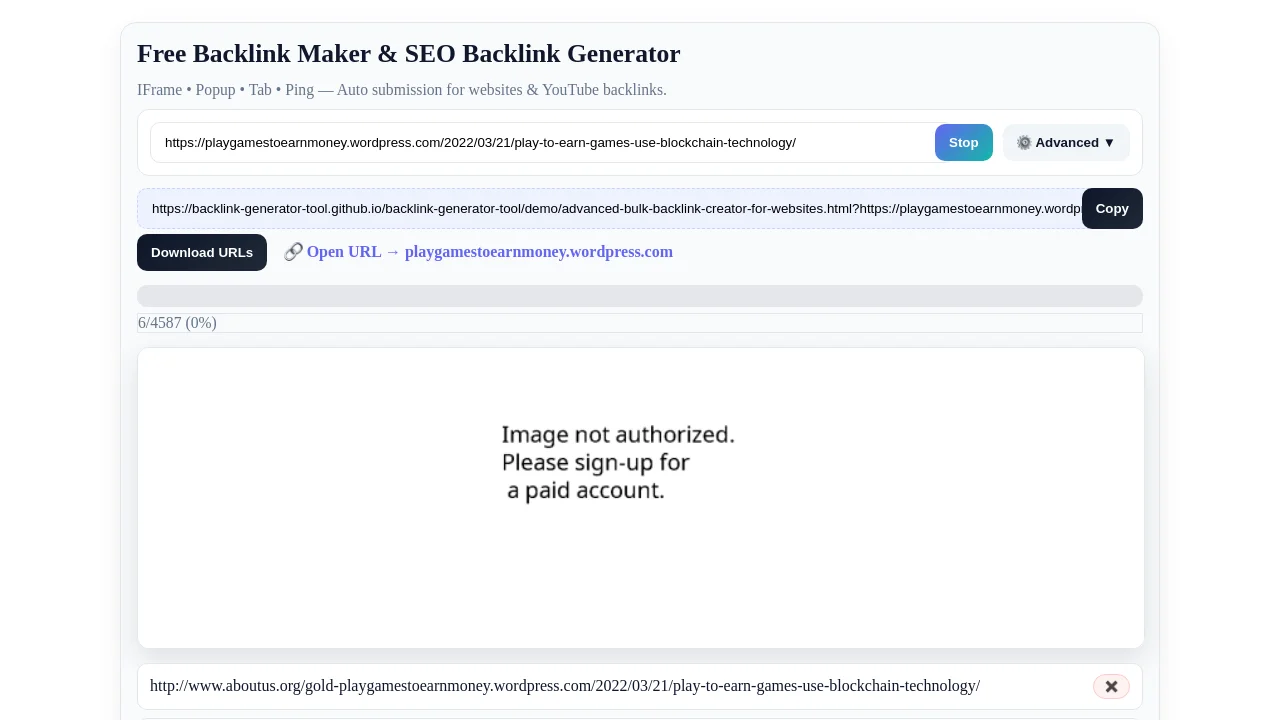
Task: Click the Download URLs button
Action: point(202,252)
